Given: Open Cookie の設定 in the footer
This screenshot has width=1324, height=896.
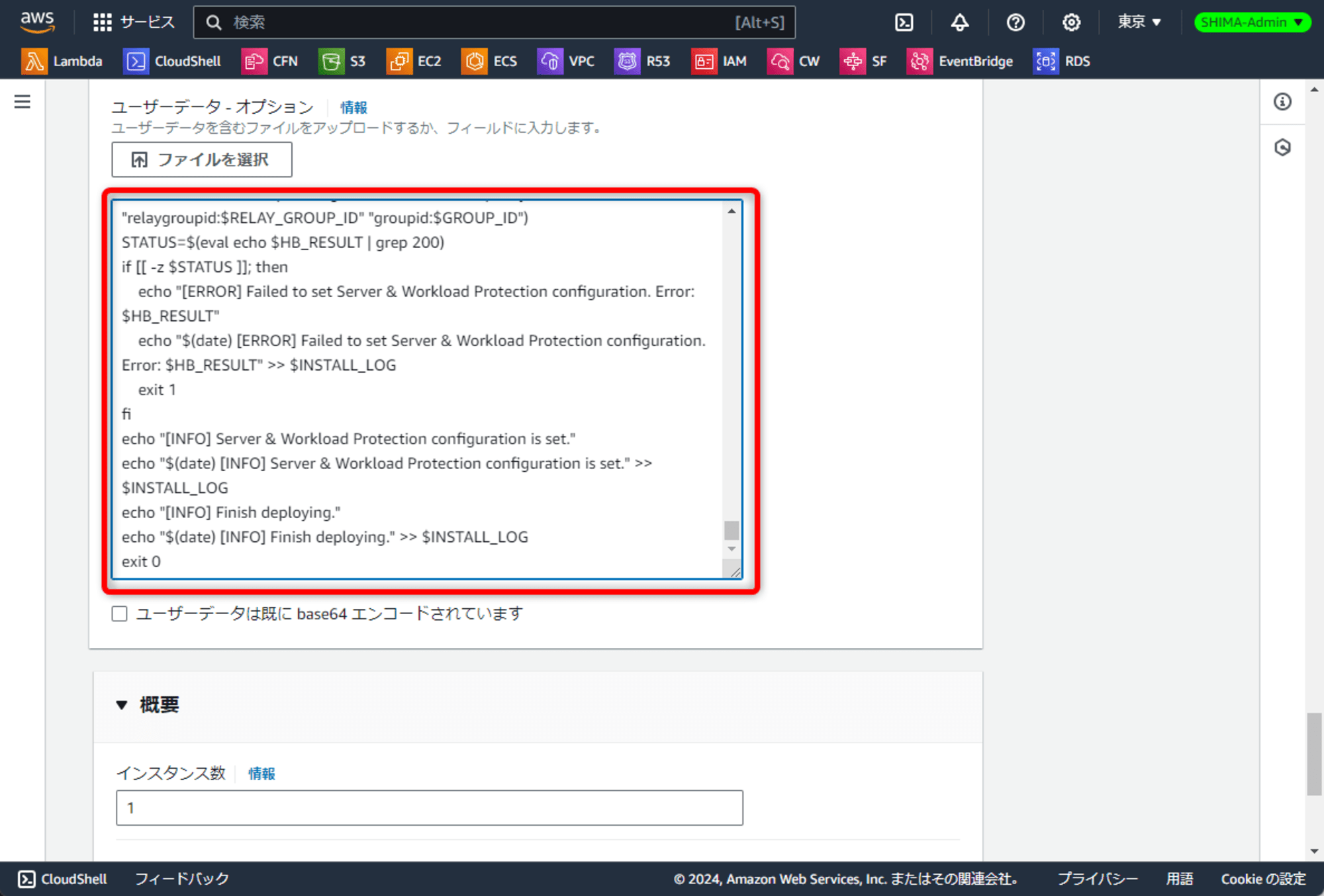Looking at the screenshot, I should tap(1263, 879).
